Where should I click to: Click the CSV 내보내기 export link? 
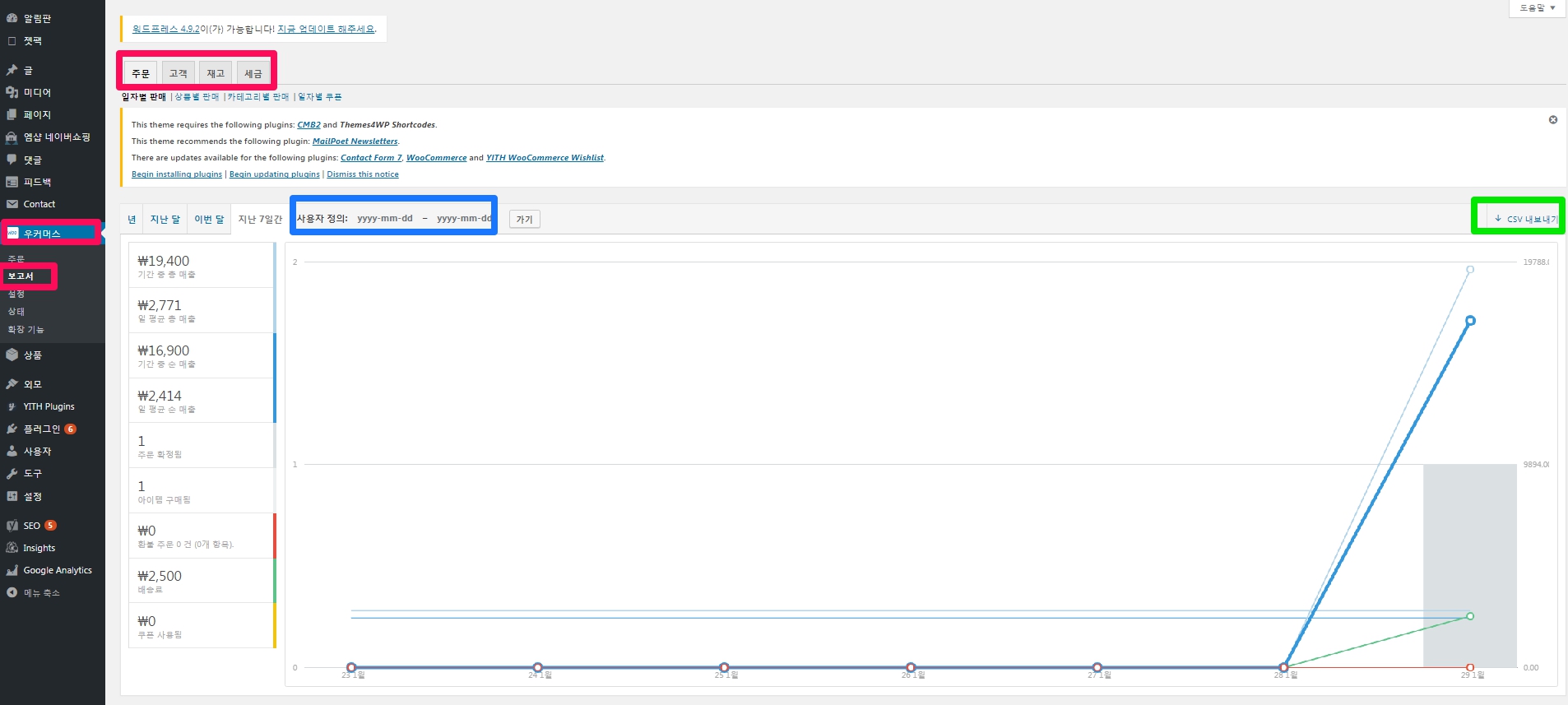click(1524, 219)
